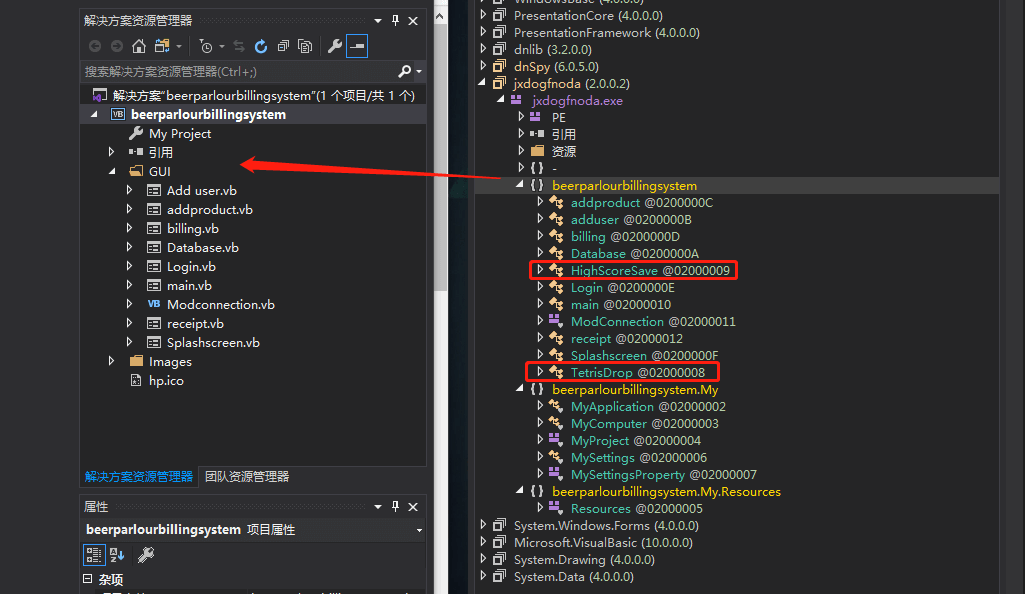Click the 资源 folder icon in dnSpy
The image size is (1025, 594).
pyautogui.click(x=537, y=151)
